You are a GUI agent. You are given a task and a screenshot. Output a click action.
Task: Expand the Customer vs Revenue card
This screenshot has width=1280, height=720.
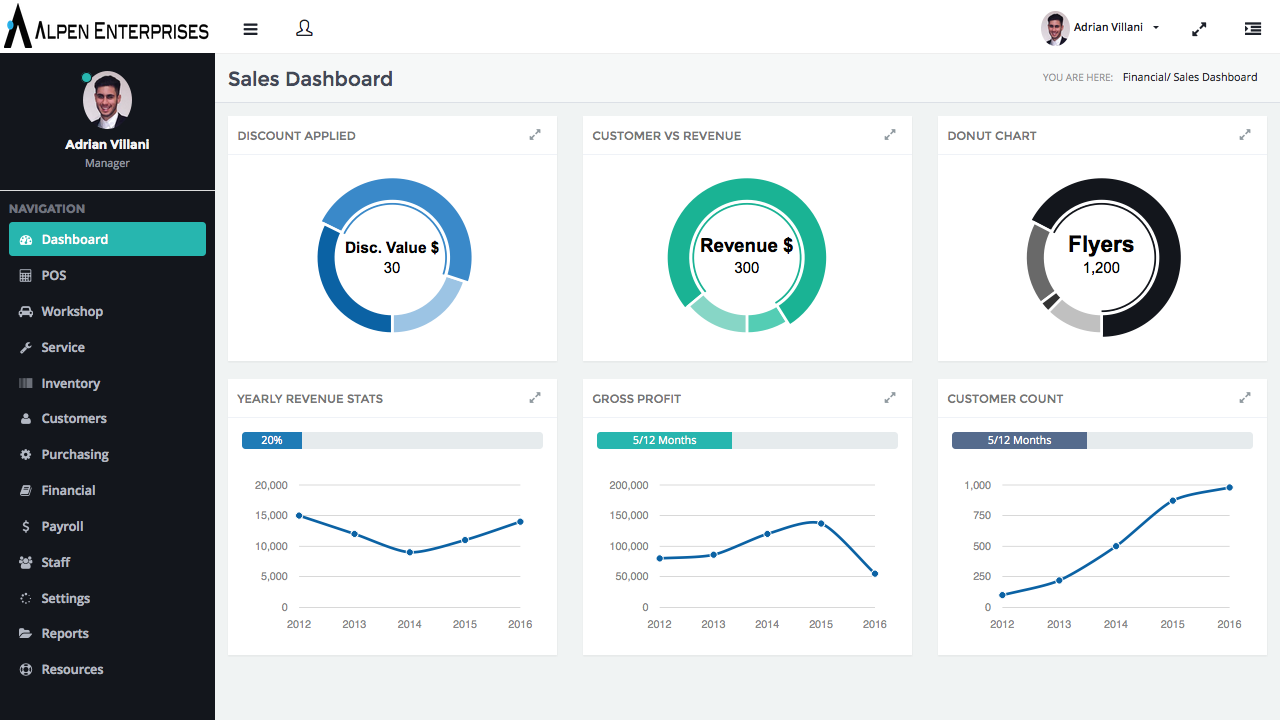[890, 135]
